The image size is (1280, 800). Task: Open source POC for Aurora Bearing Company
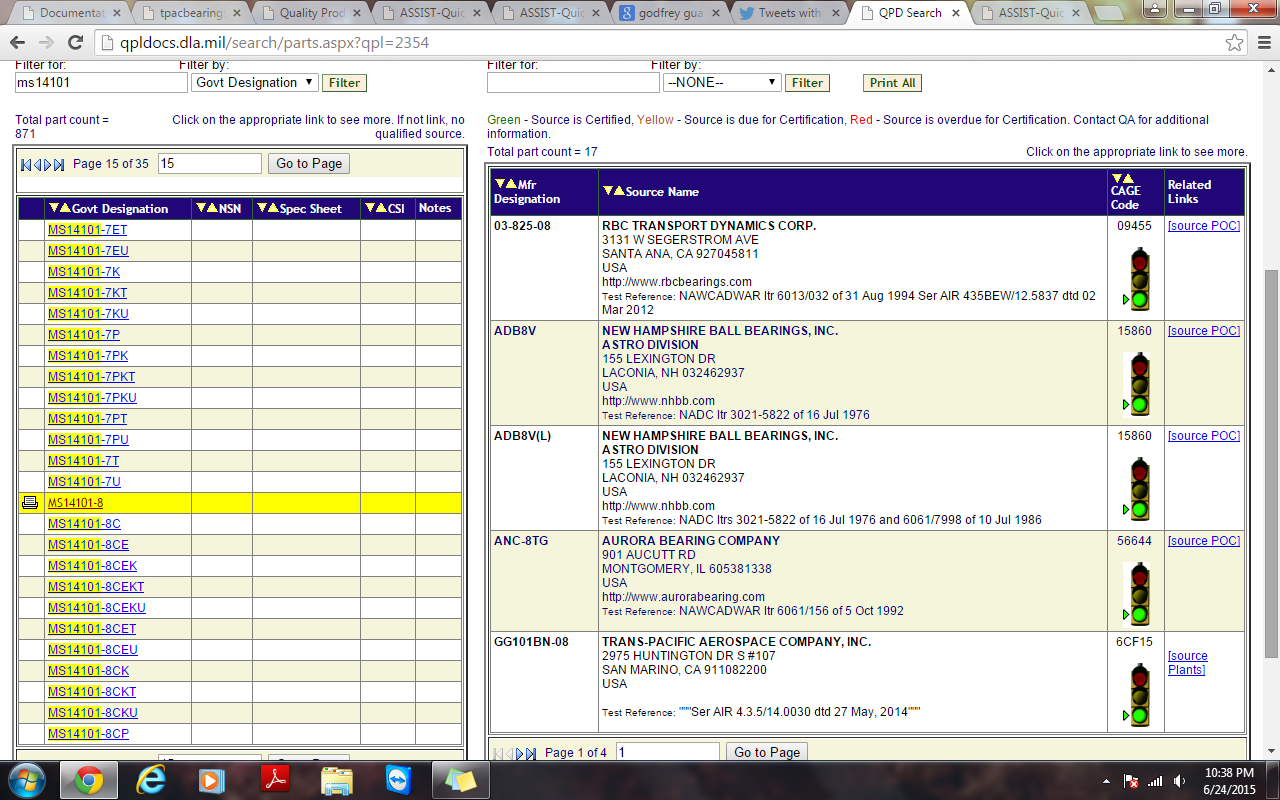[1204, 541]
